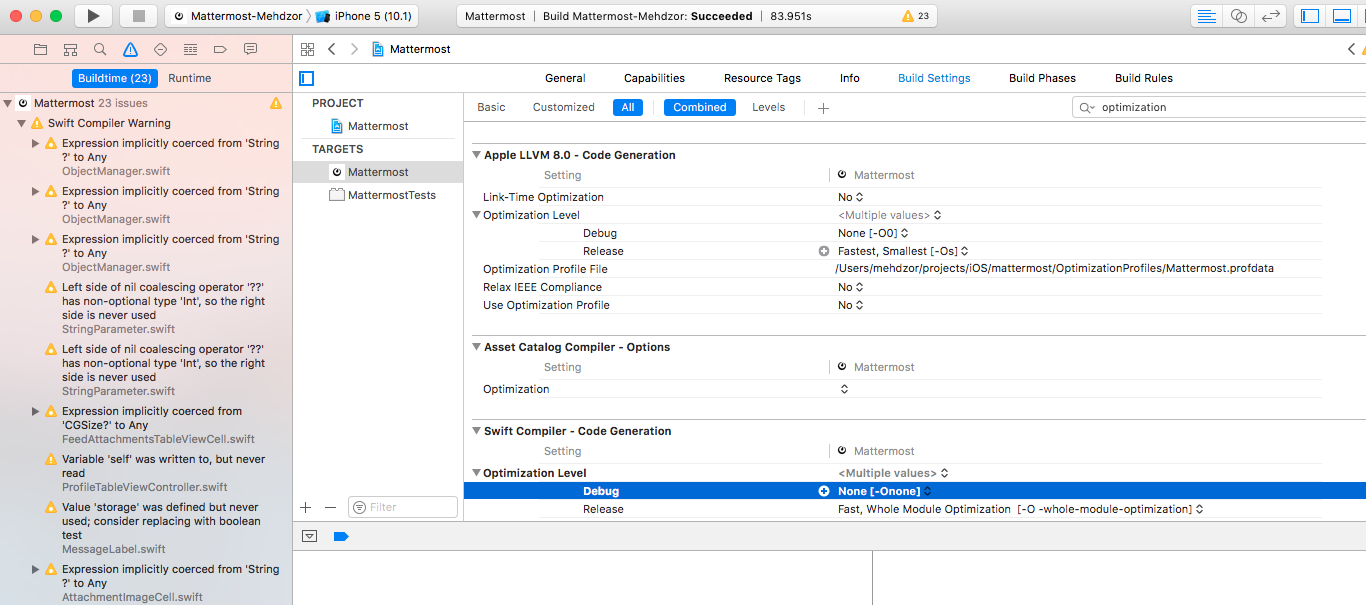The width and height of the screenshot is (1366, 605).
Task: Collapse the Swift Compiler Warning group
Action: point(22,123)
